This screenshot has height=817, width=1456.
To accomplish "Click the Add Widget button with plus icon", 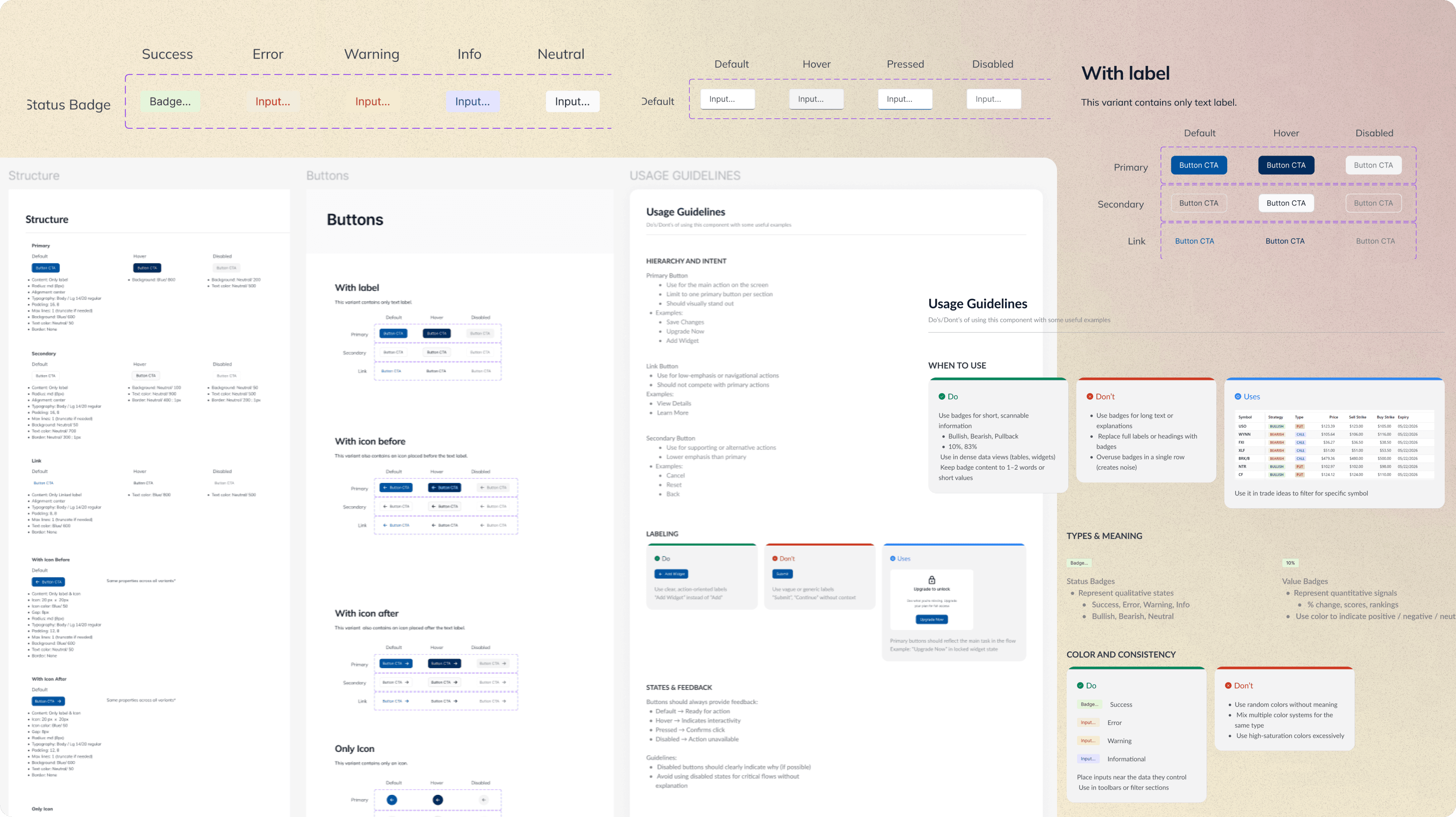I will (671, 573).
